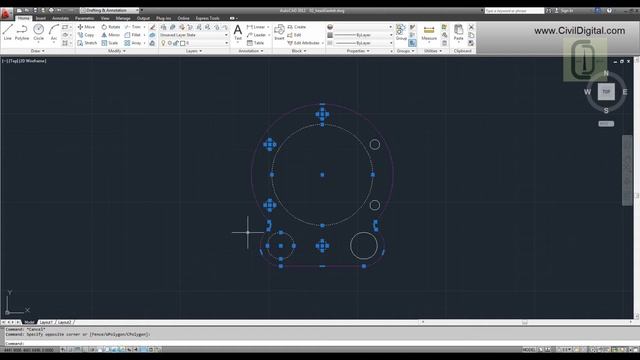Click the small circle at upper right of drawing

pos(375,144)
